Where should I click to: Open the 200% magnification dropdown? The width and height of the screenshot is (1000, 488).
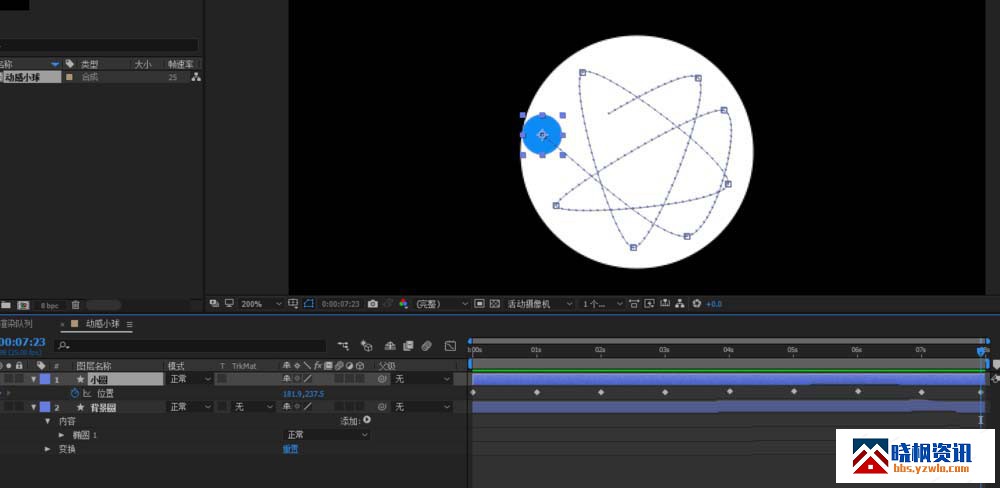point(260,304)
